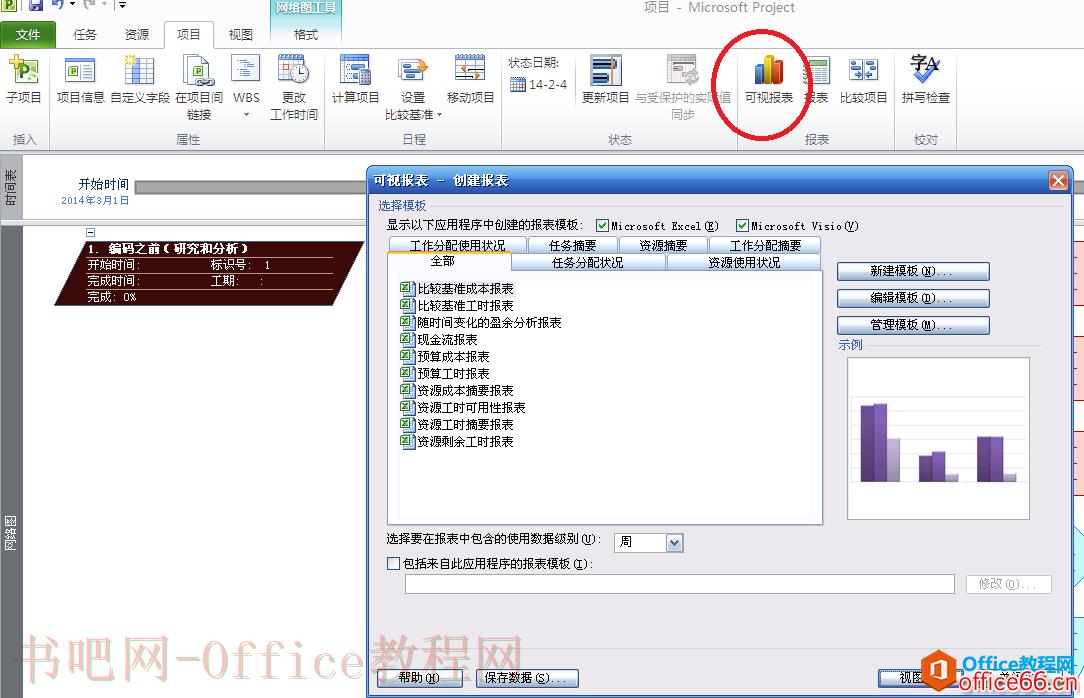Select 预算成本报表 template

(x=445, y=357)
